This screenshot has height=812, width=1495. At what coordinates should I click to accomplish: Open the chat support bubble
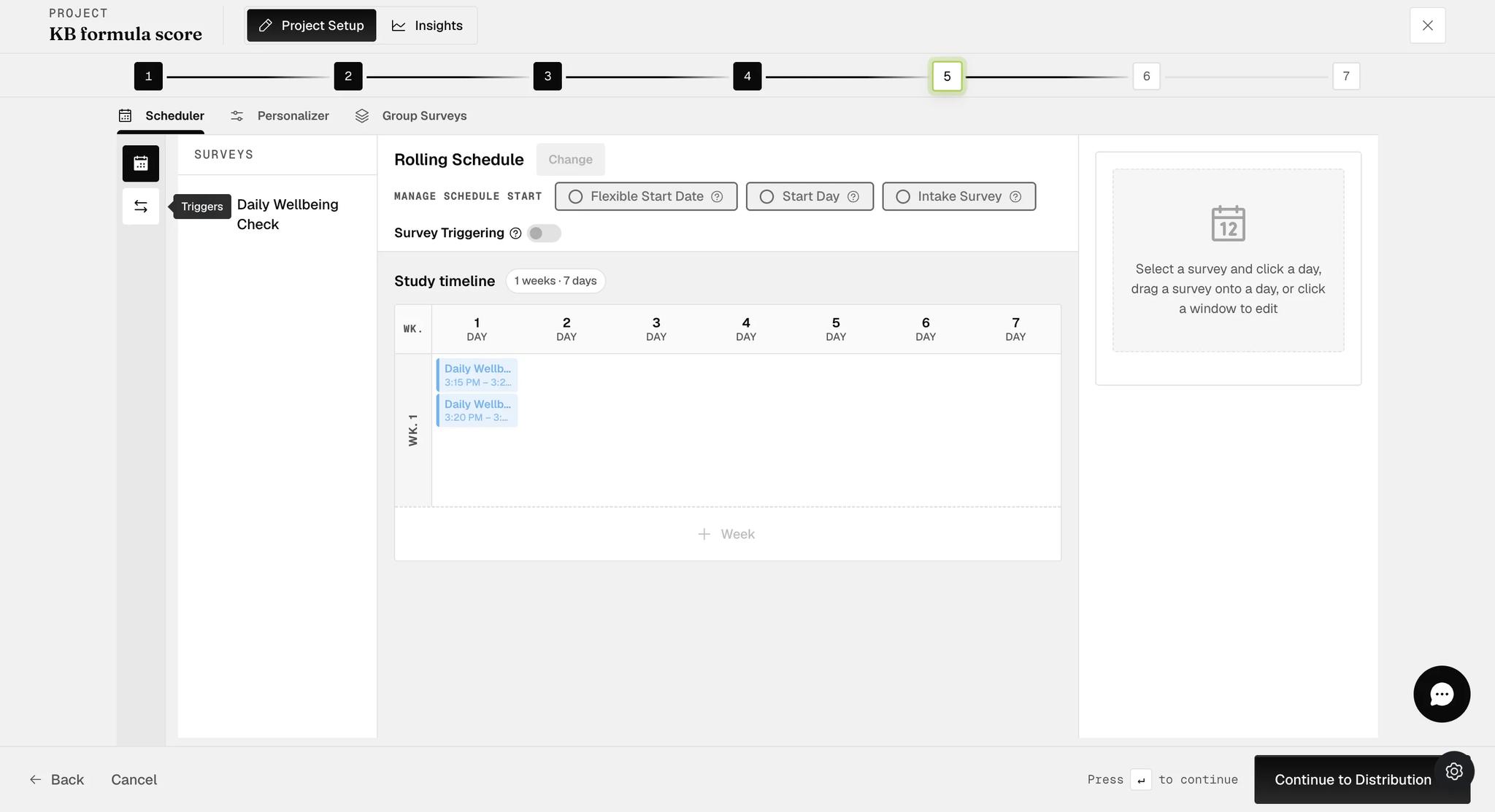[x=1442, y=694]
